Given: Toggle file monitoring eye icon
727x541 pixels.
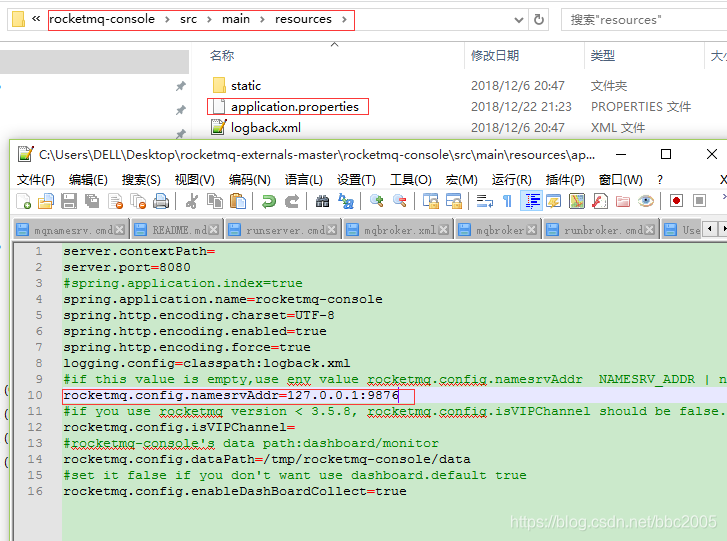Looking at the screenshot, I should point(646,202).
